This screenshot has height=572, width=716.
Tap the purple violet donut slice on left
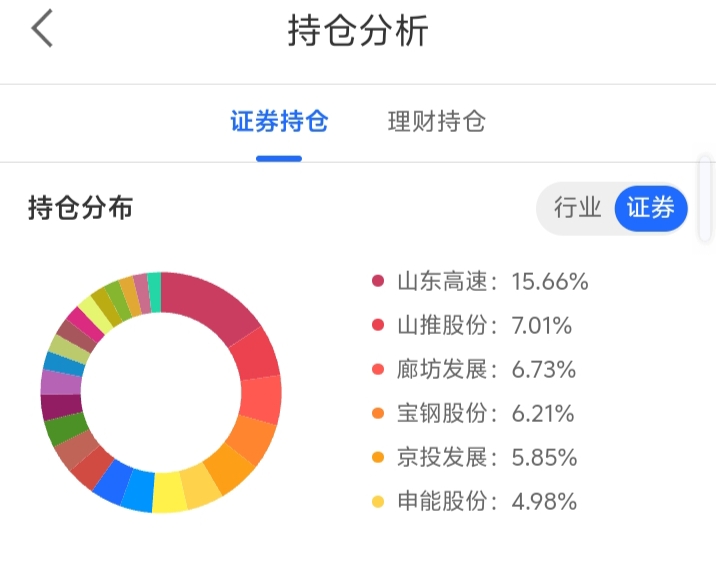tap(61, 383)
